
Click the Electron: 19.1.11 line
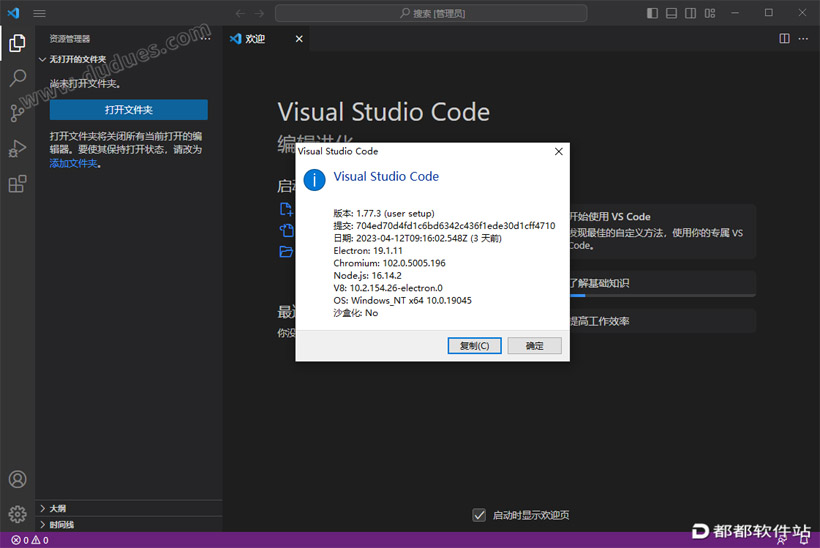(x=368, y=250)
